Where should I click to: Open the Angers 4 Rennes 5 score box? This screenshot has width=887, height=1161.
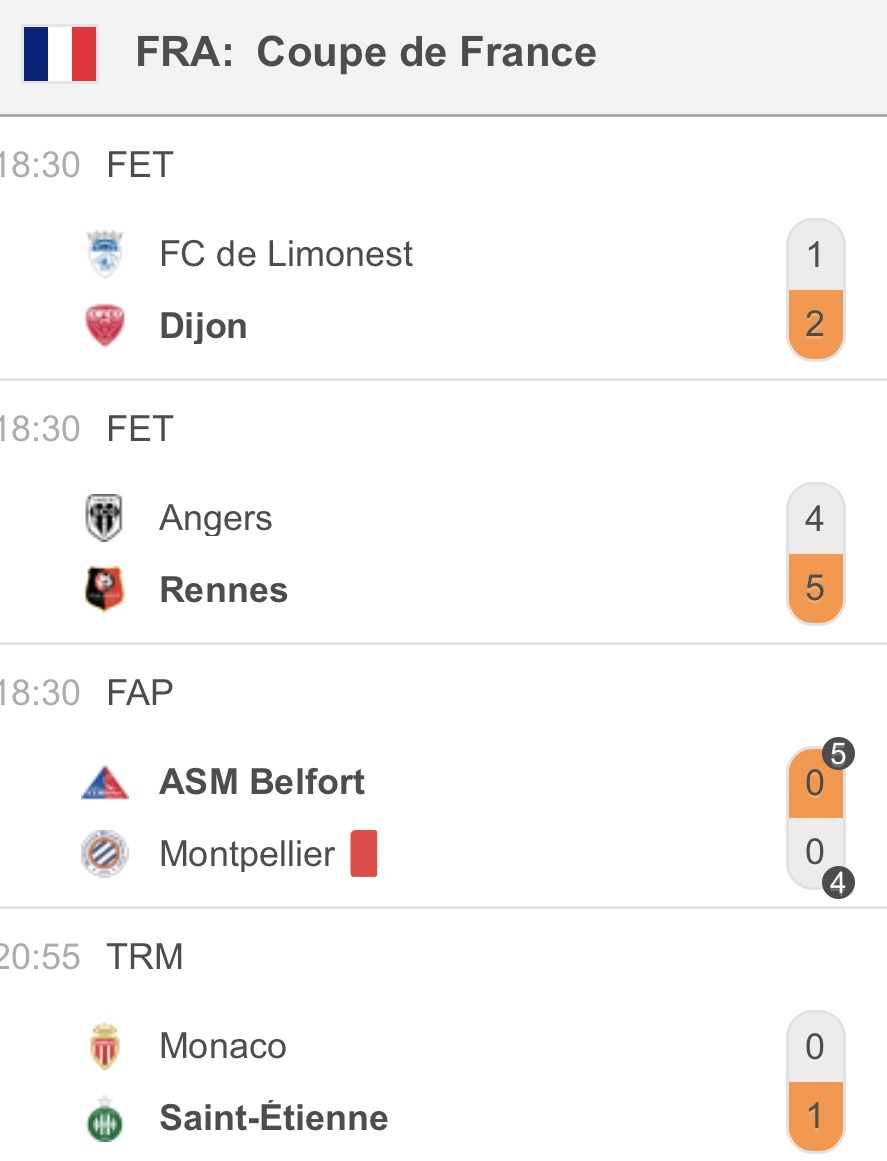815,553
